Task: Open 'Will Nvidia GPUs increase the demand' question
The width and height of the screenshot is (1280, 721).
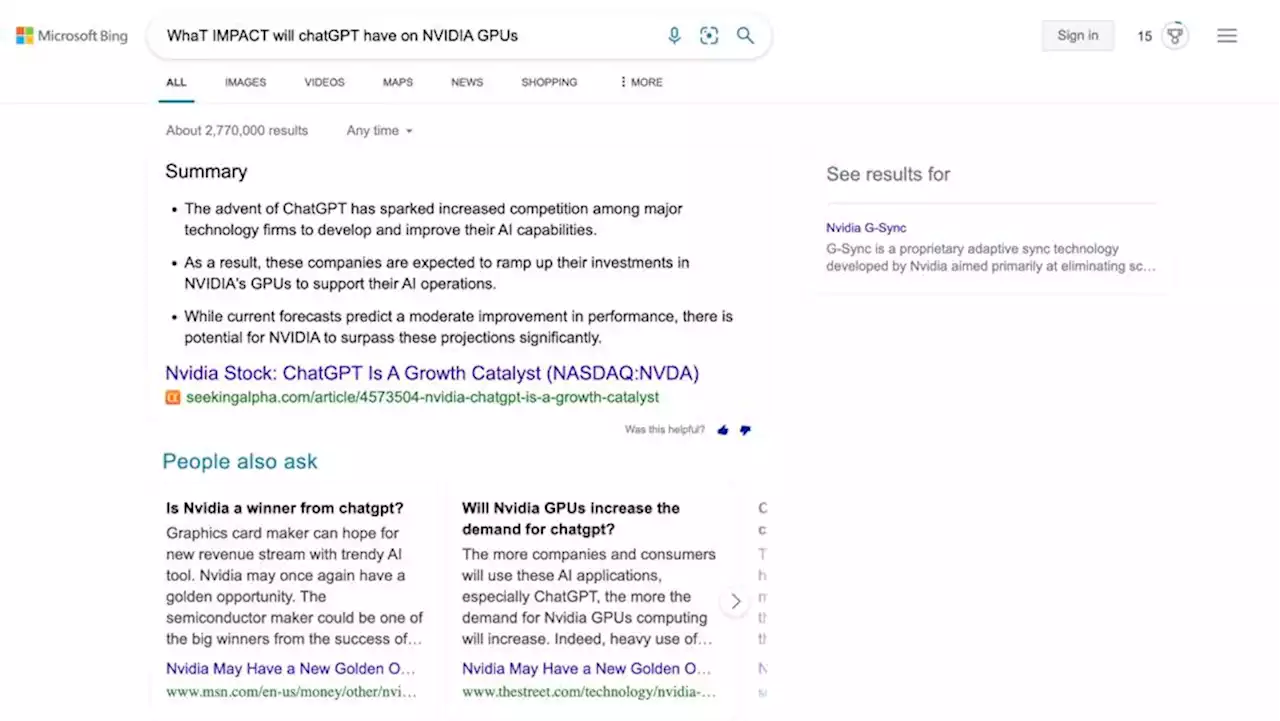Action: [570, 518]
